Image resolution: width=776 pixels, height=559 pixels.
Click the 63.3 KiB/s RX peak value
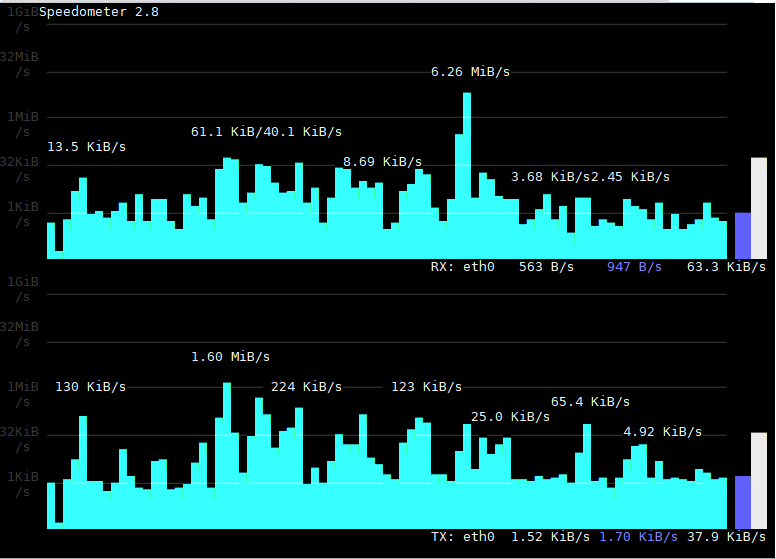(726, 267)
